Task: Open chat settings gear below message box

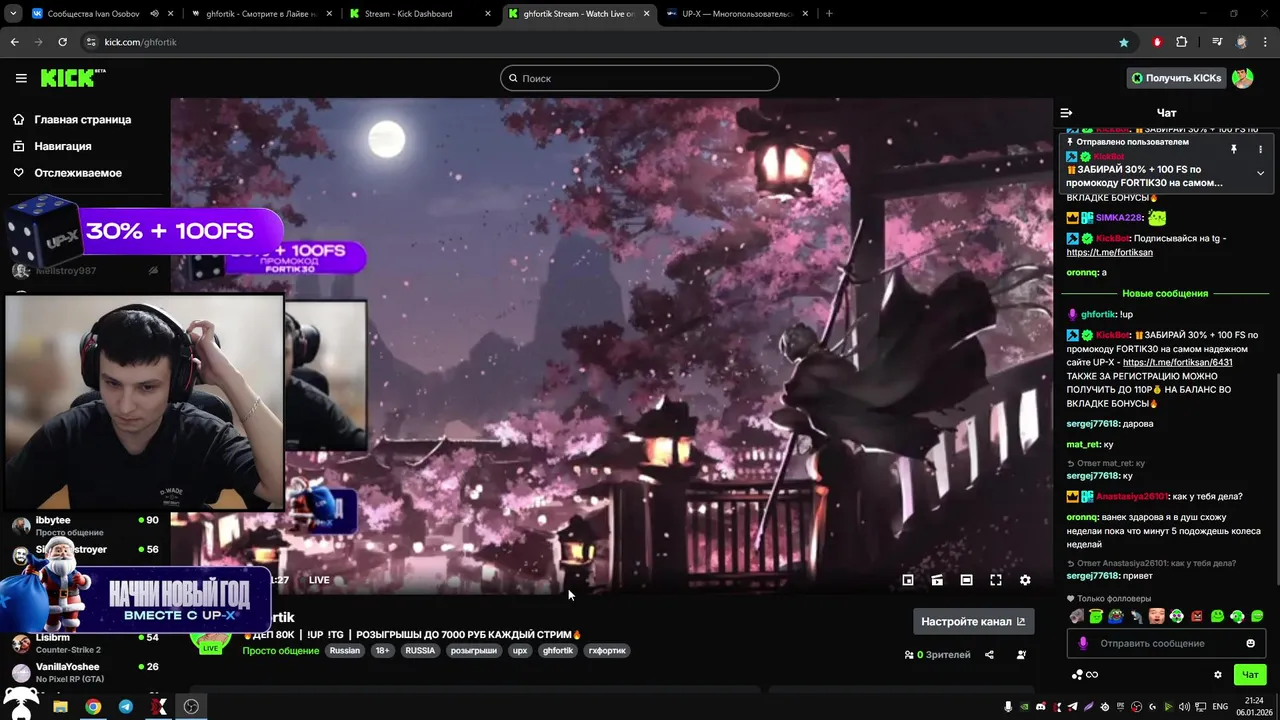Action: 1218,674
